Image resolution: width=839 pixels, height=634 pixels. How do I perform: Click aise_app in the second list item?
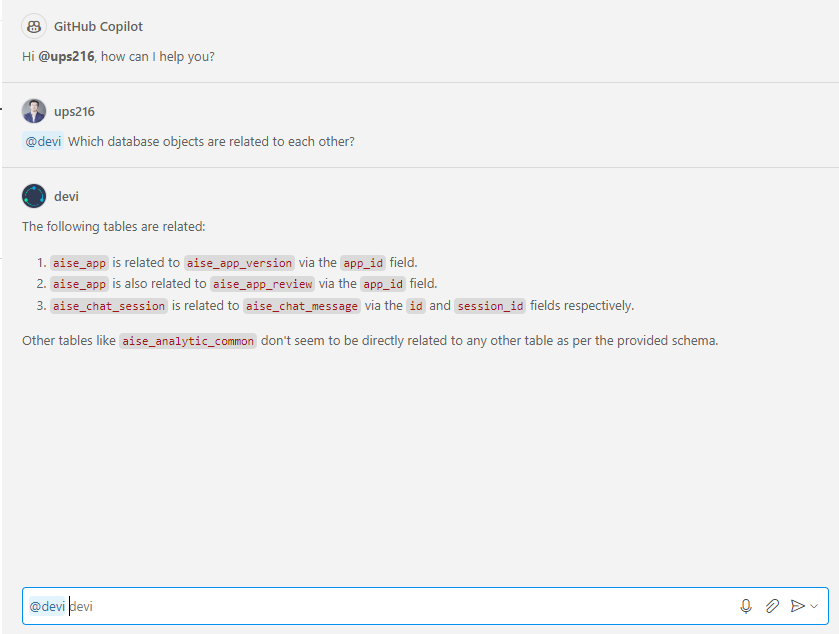(79, 284)
